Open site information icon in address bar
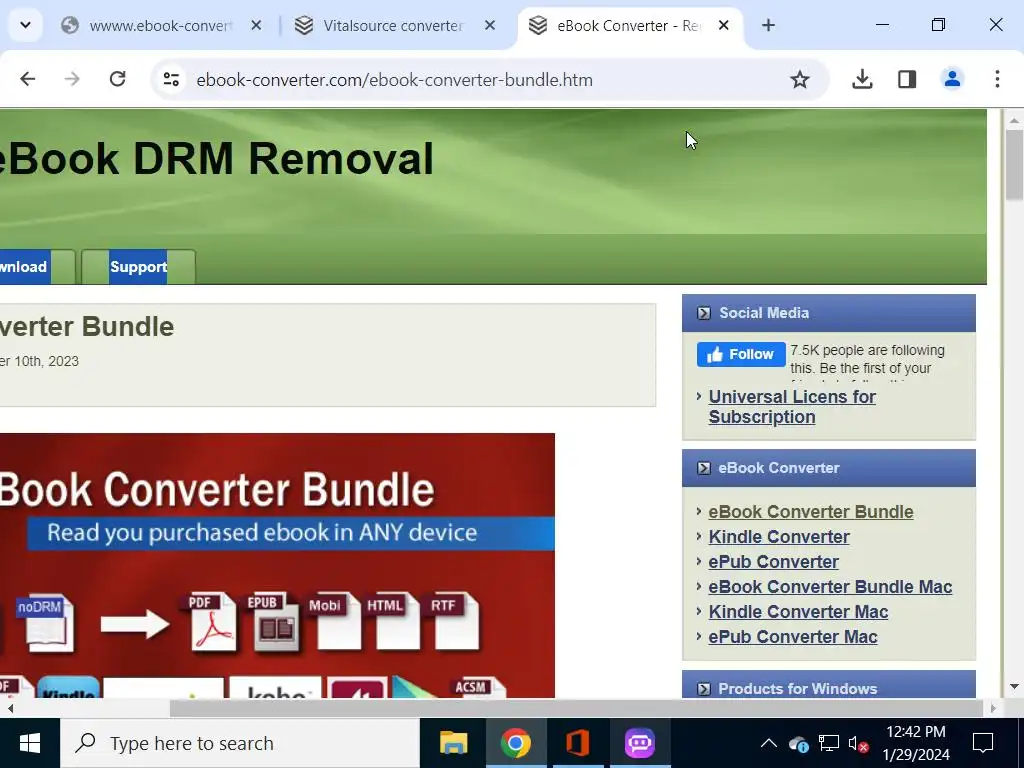This screenshot has height=768, width=1024. point(171,80)
